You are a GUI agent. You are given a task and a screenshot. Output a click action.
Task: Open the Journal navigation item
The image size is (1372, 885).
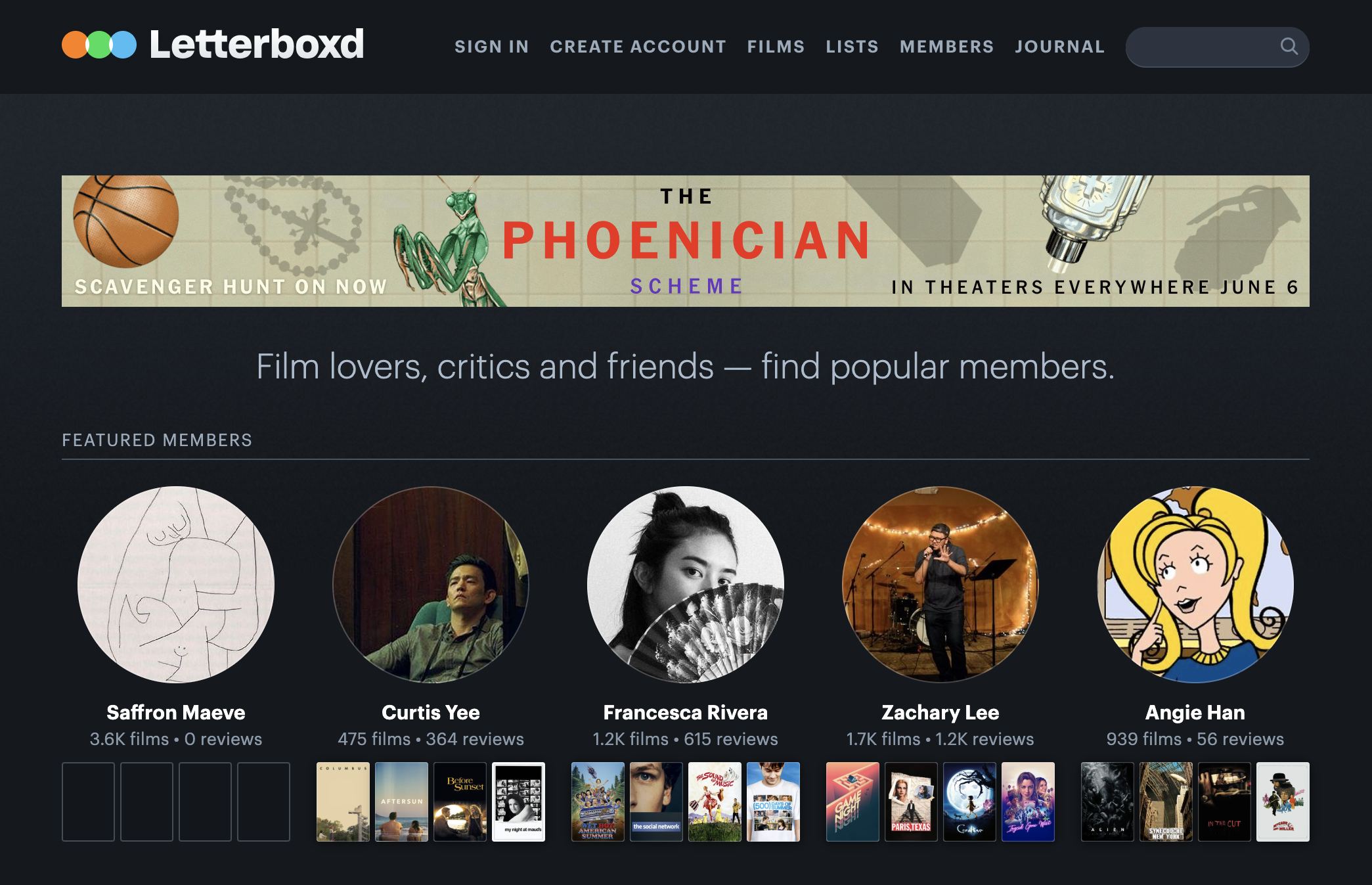tap(1060, 47)
